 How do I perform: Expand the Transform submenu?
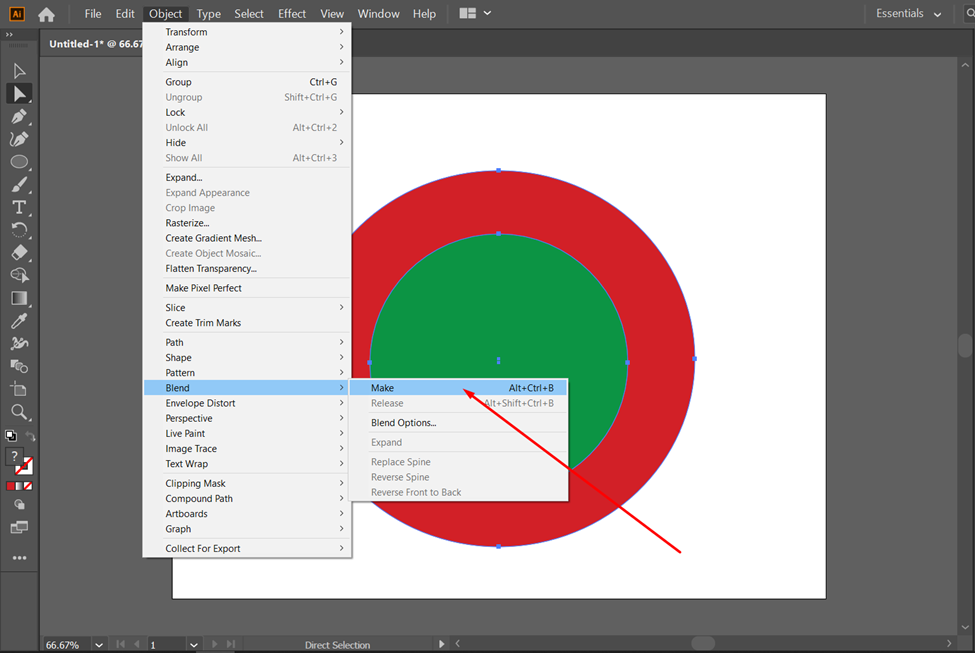pos(247,32)
